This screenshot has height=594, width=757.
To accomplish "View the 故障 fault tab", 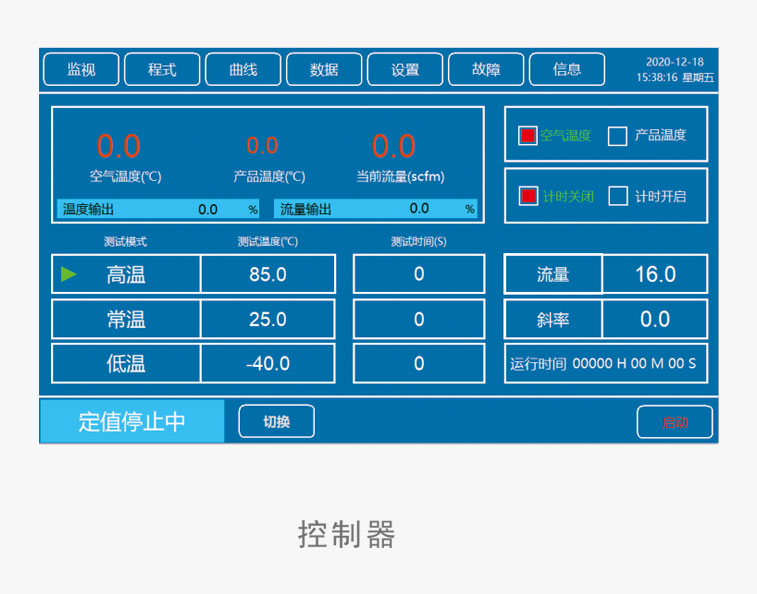I will (486, 69).
